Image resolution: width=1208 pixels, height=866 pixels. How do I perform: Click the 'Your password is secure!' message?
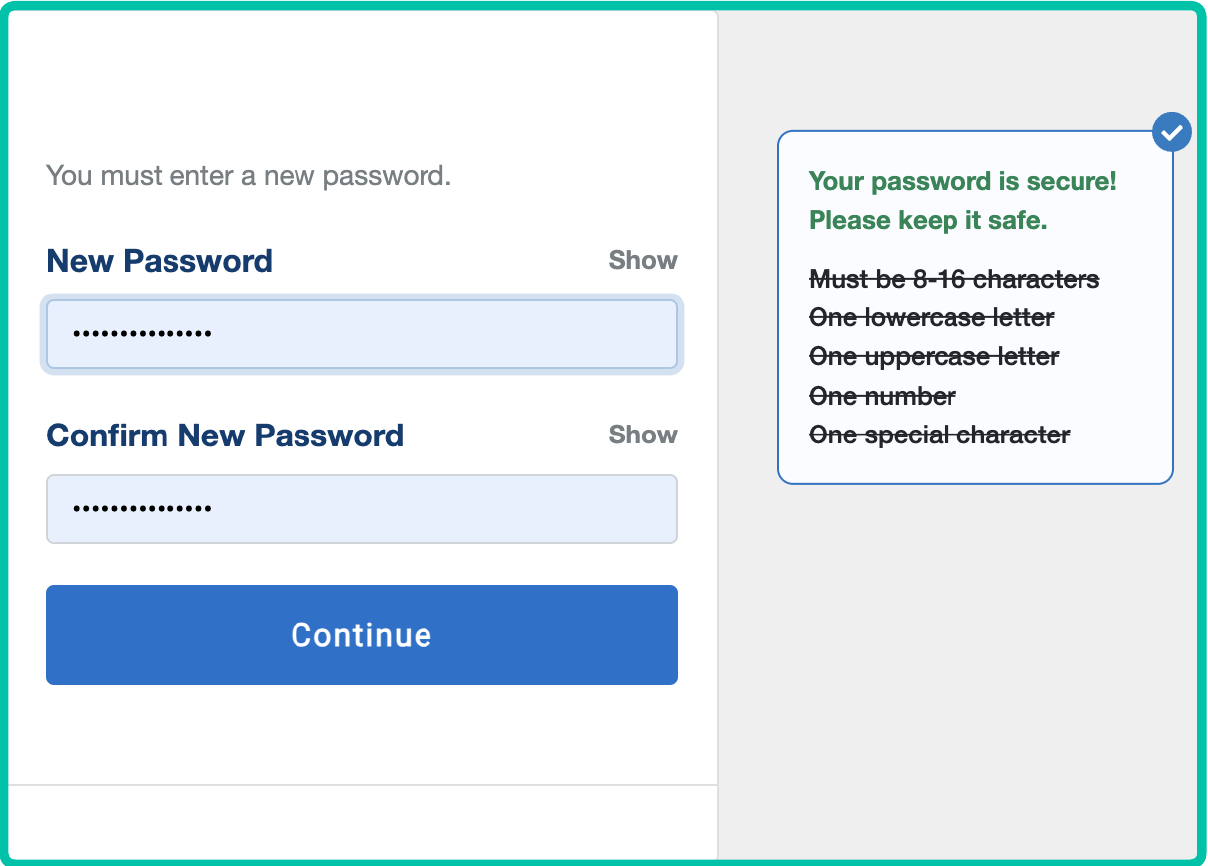(x=962, y=182)
